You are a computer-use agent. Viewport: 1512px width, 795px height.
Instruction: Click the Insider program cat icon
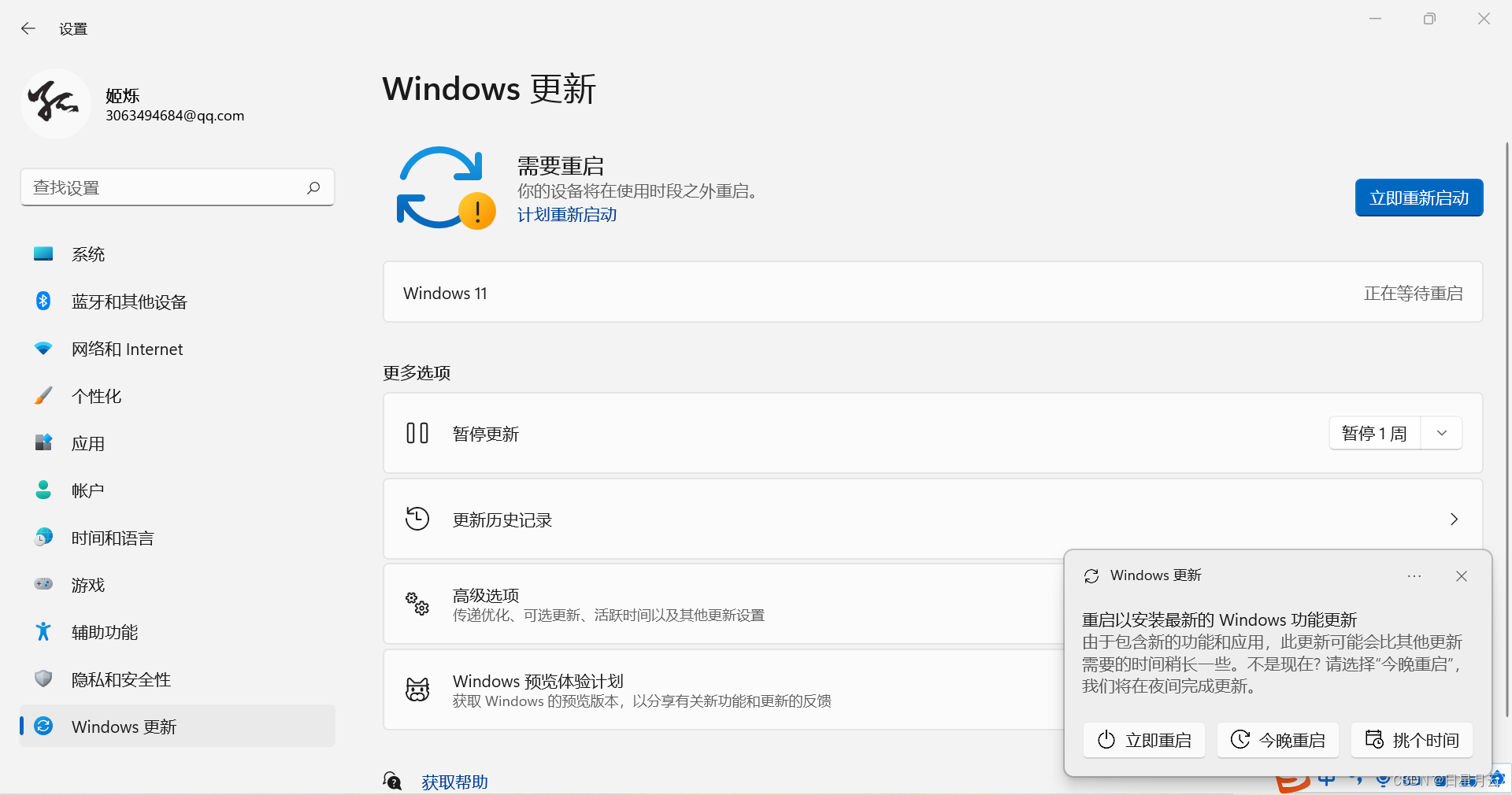(417, 690)
